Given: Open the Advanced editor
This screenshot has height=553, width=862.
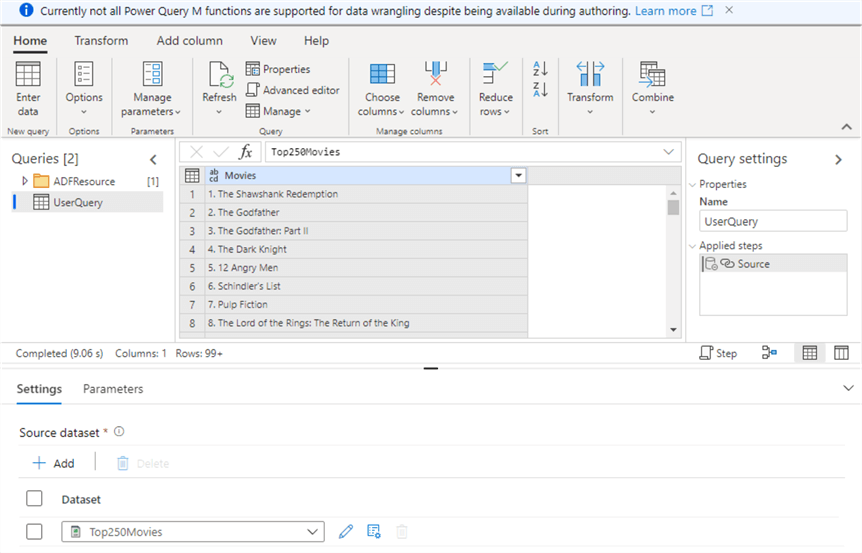Looking at the screenshot, I should point(293,90).
